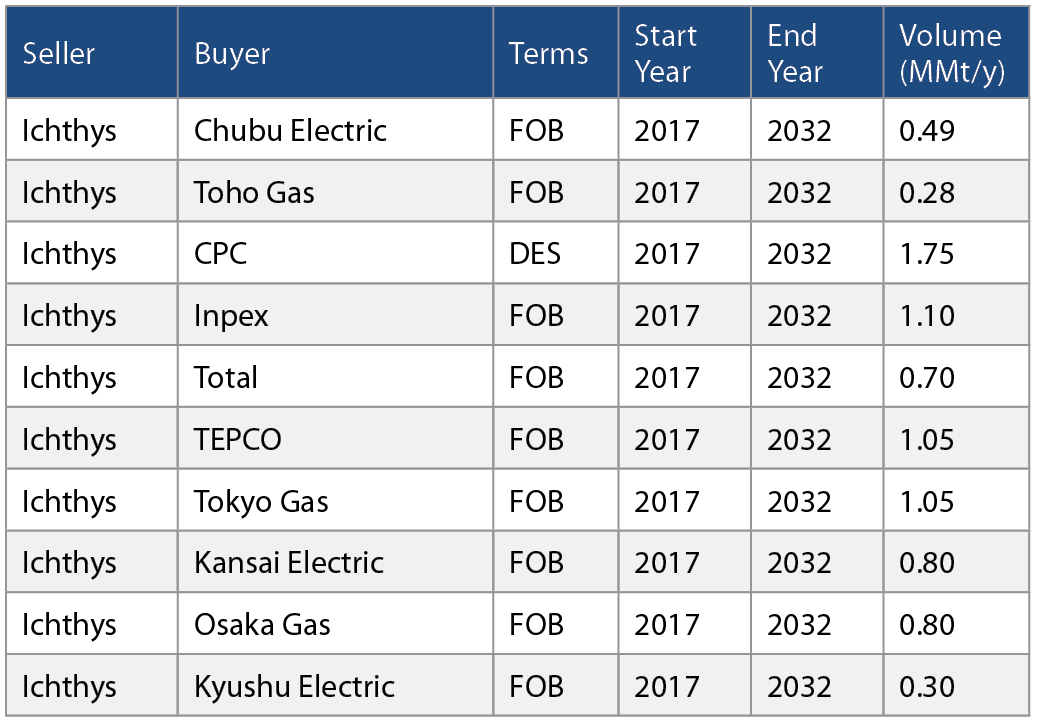Click the Inpex buyer cell
1037x724 pixels.
(x=335, y=315)
